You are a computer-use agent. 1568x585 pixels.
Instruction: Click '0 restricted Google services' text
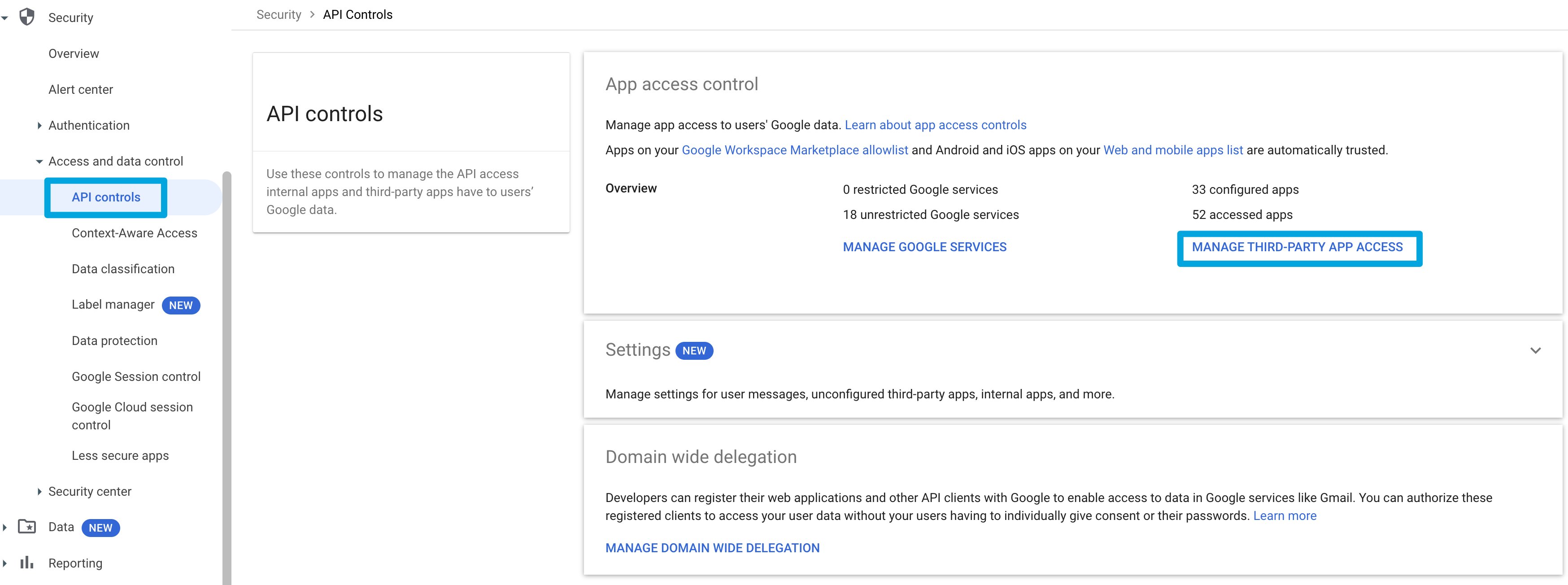(920, 189)
